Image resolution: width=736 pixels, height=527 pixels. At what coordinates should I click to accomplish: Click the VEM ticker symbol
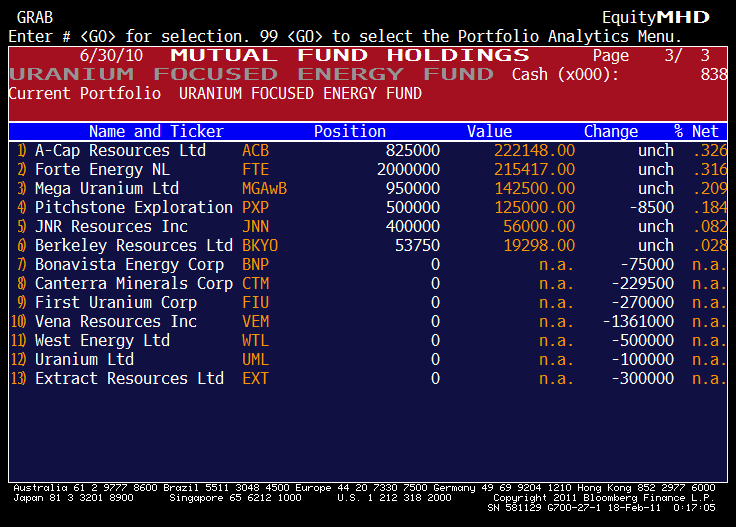point(255,321)
